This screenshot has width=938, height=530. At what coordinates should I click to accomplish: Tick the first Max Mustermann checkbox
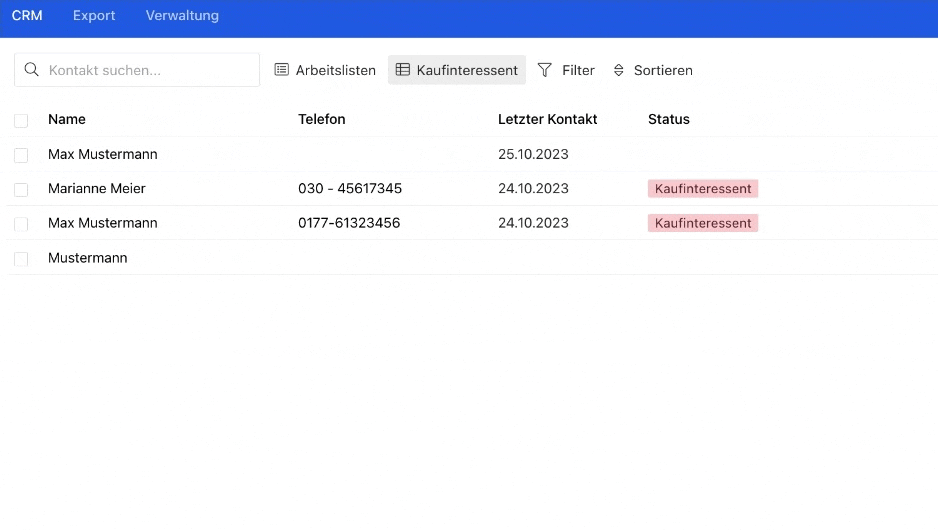(x=21, y=155)
